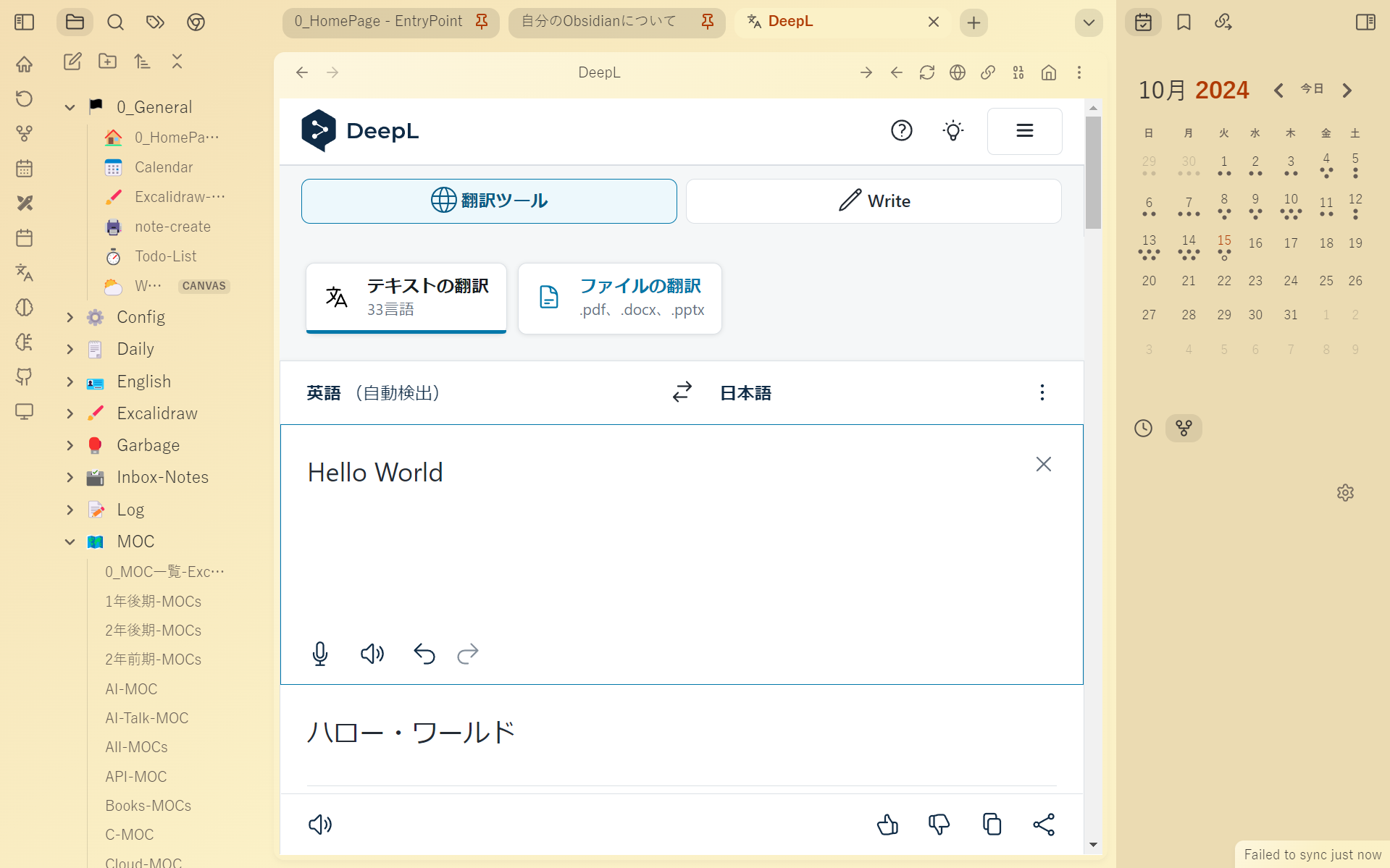Create a new note with pencil icon

(x=72, y=62)
